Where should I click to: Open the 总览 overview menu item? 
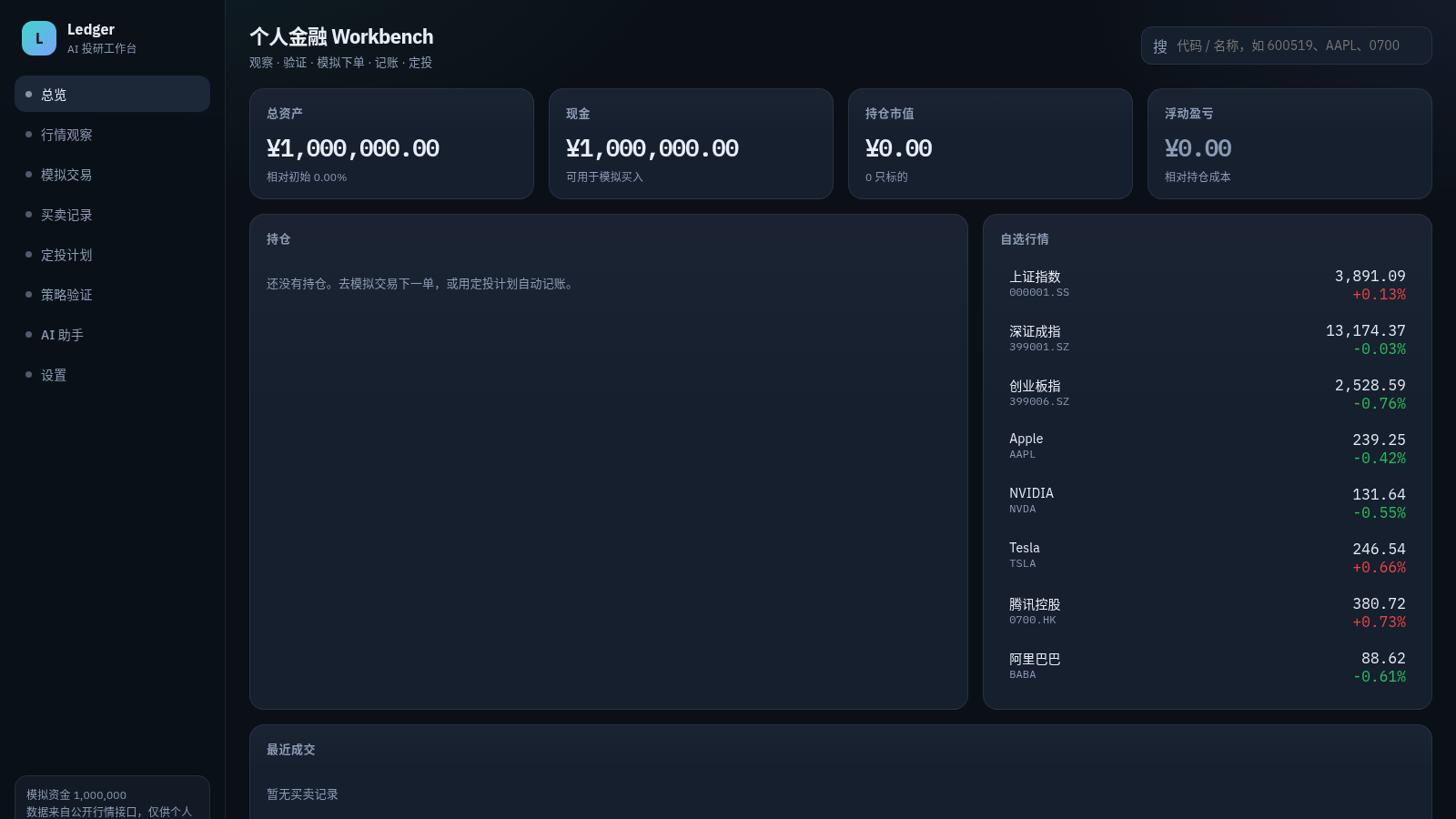point(112,94)
